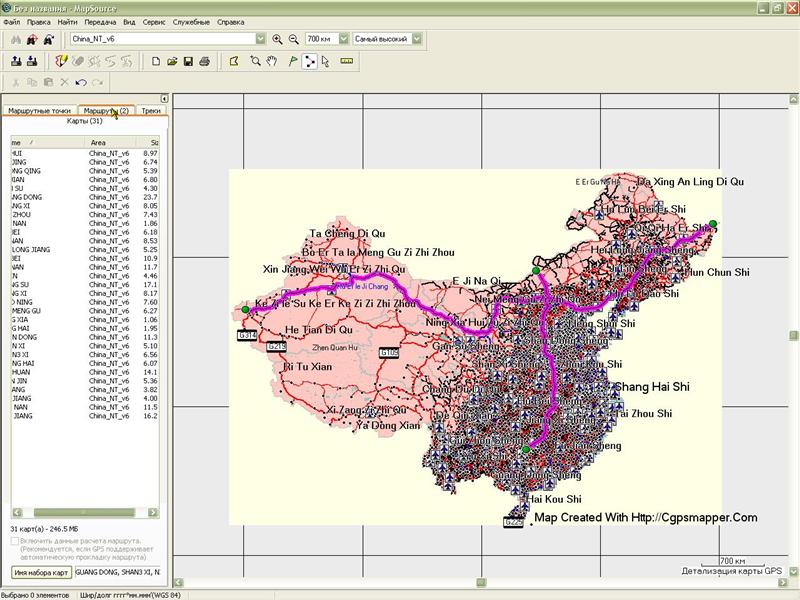Click the zoom in magnifier icon
This screenshot has height=600, width=800.
pyautogui.click(x=277, y=39)
